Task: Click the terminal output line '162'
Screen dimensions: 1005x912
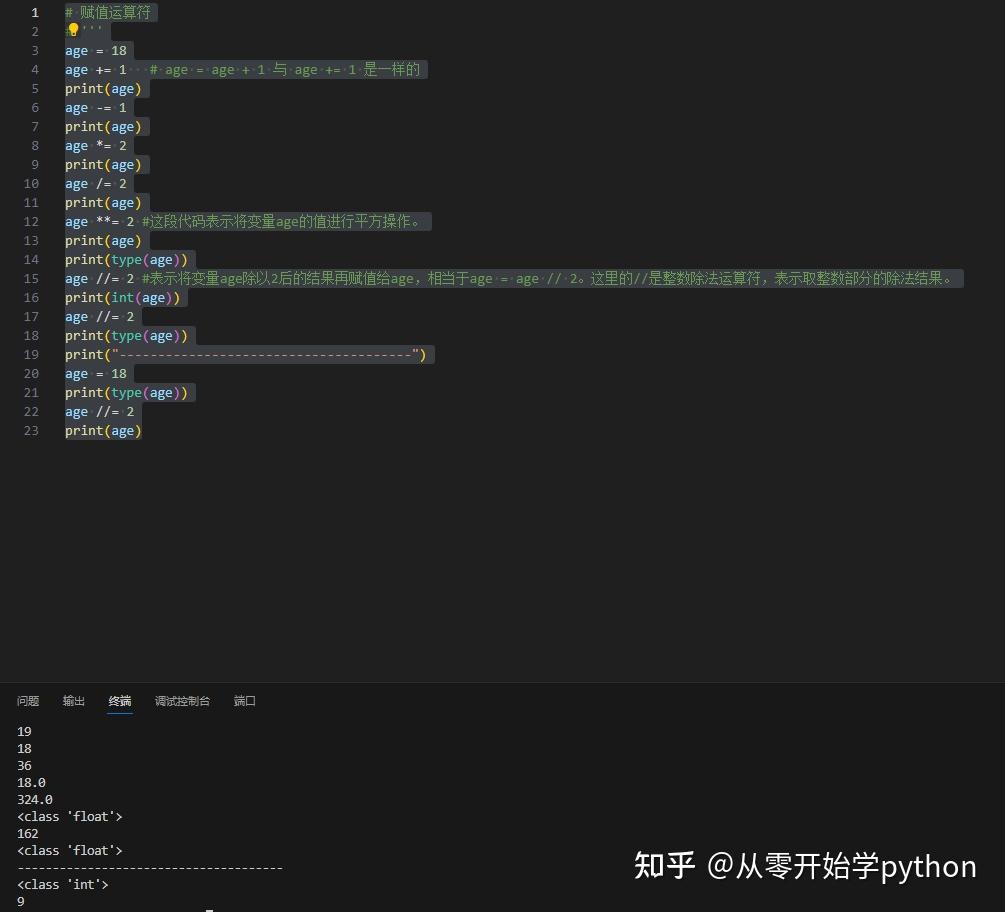Action: click(x=27, y=833)
